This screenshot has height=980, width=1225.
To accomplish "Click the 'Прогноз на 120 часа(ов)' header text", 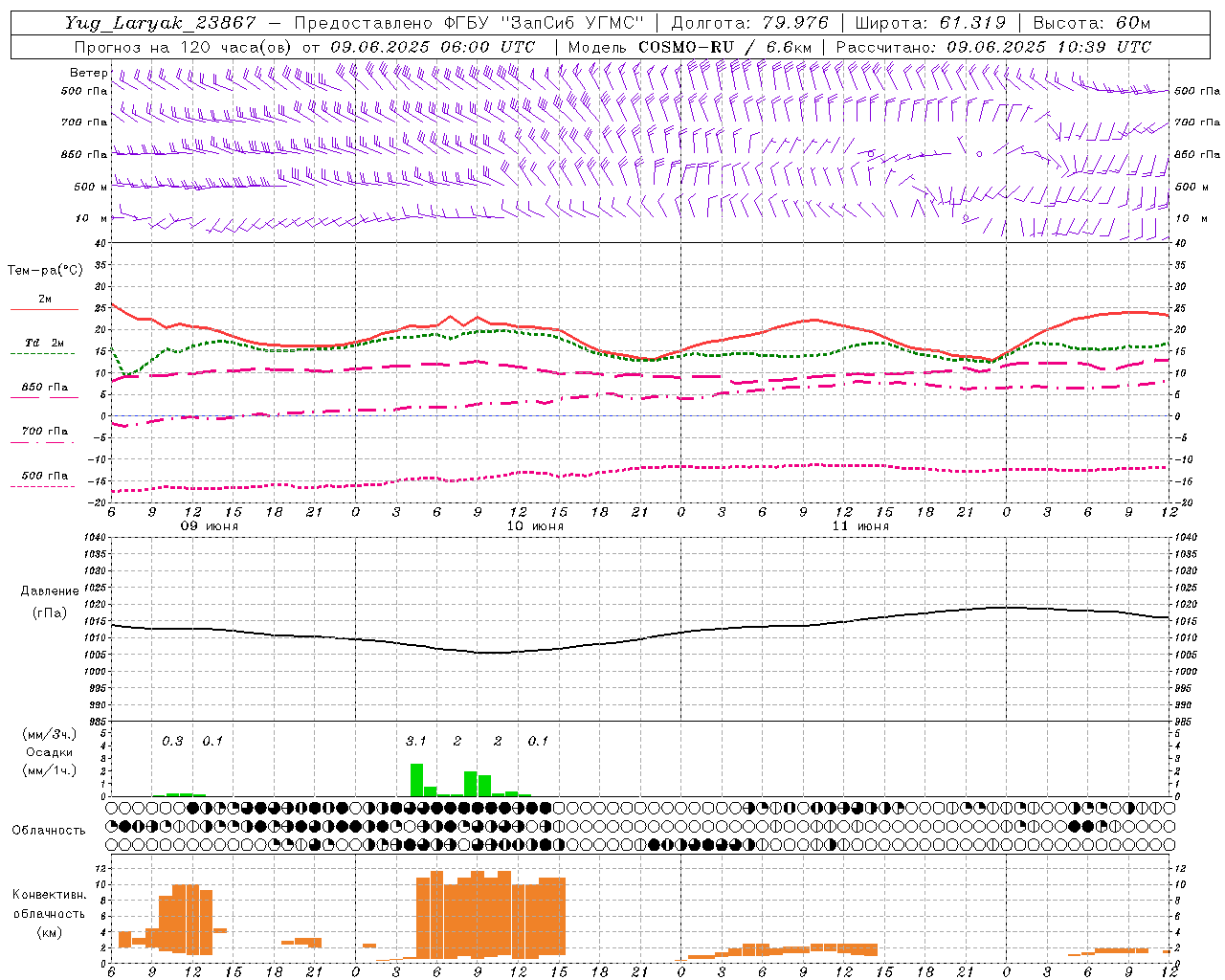I will [185, 47].
